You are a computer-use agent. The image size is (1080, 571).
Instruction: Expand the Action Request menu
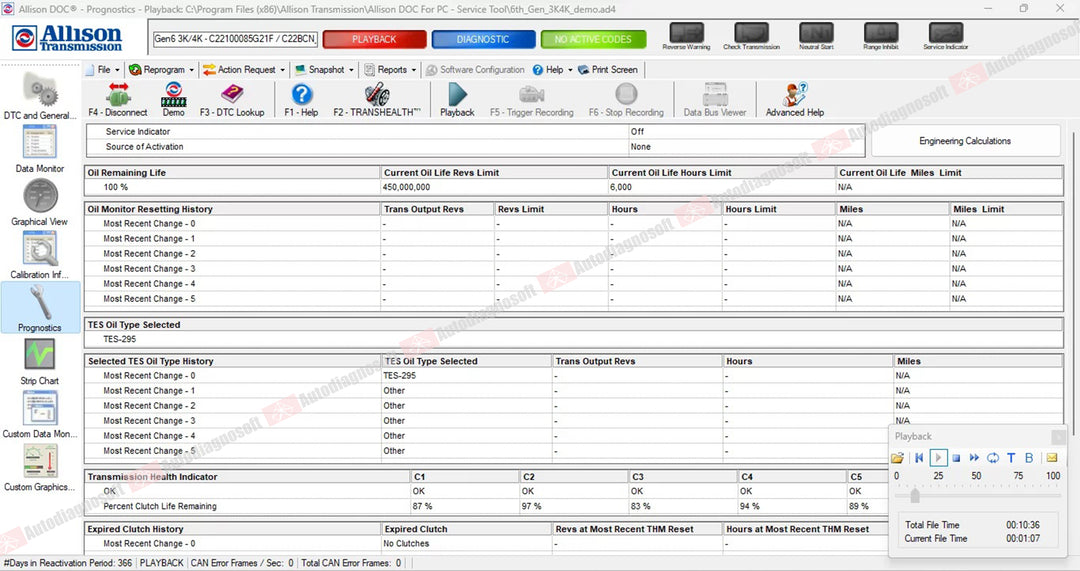point(245,70)
